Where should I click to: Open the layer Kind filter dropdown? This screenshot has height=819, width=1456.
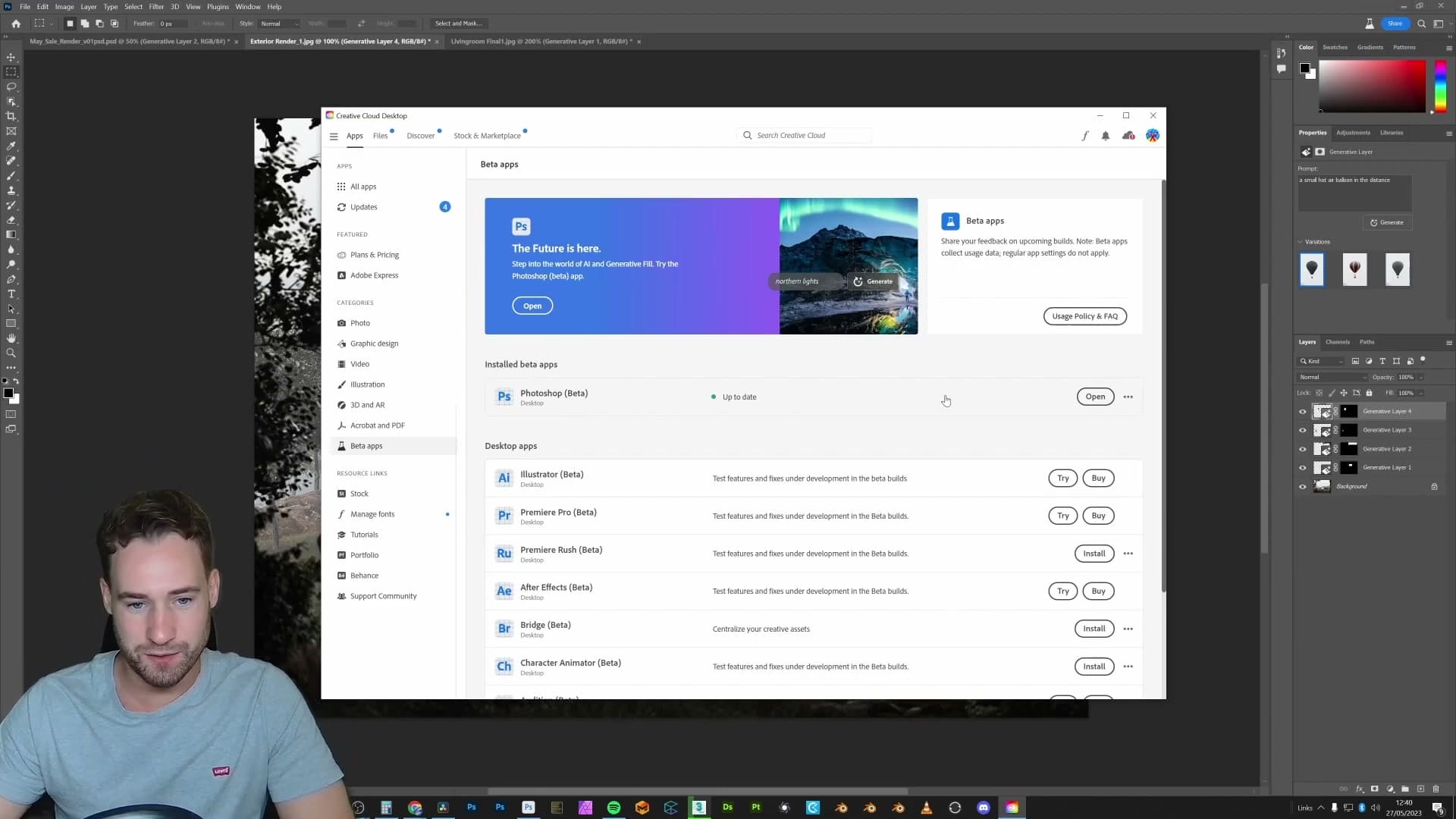point(1321,361)
